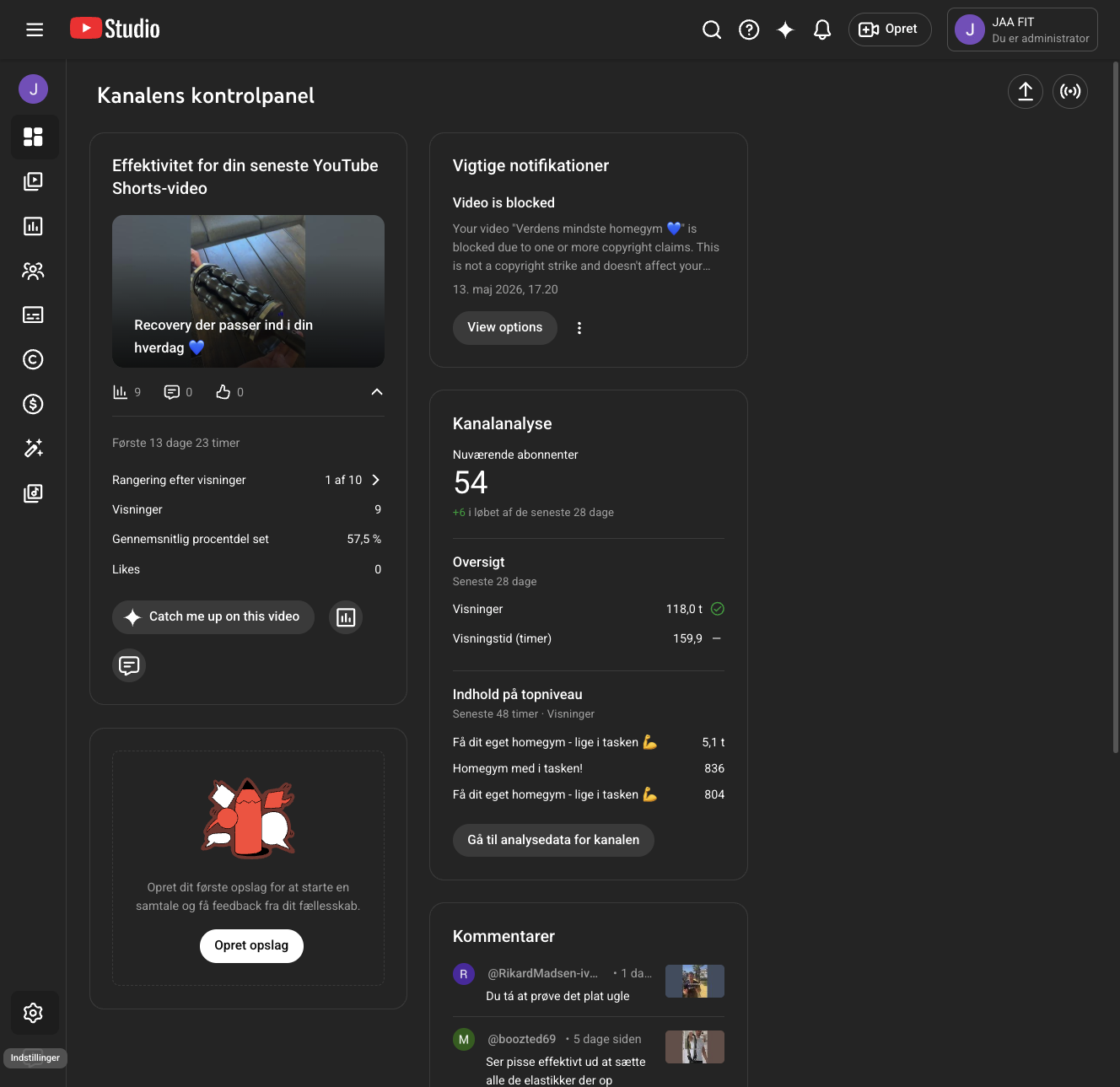Open video analytics icon button
The height and width of the screenshot is (1087, 1120).
tap(346, 617)
